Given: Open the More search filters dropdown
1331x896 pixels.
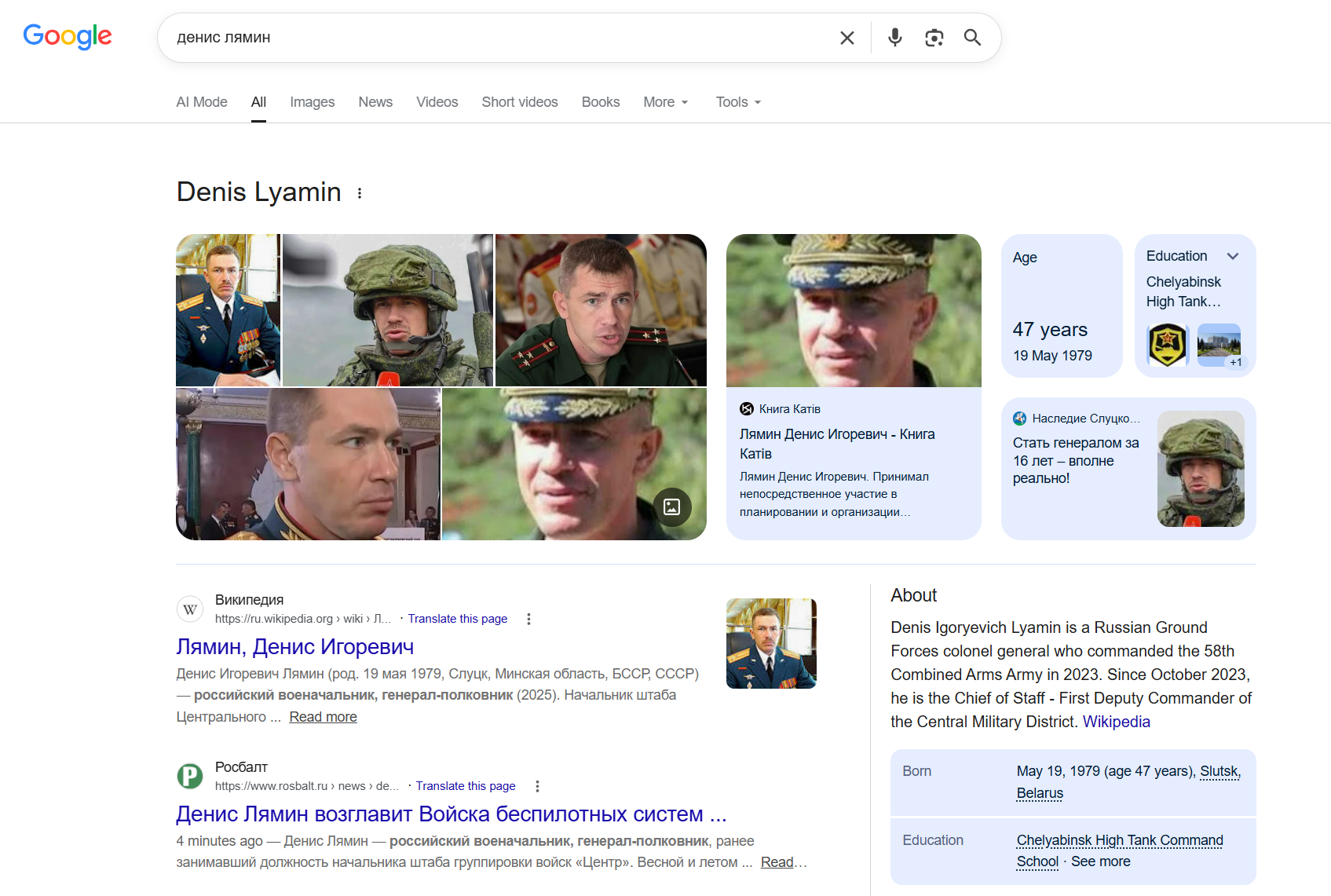Looking at the screenshot, I should [666, 102].
